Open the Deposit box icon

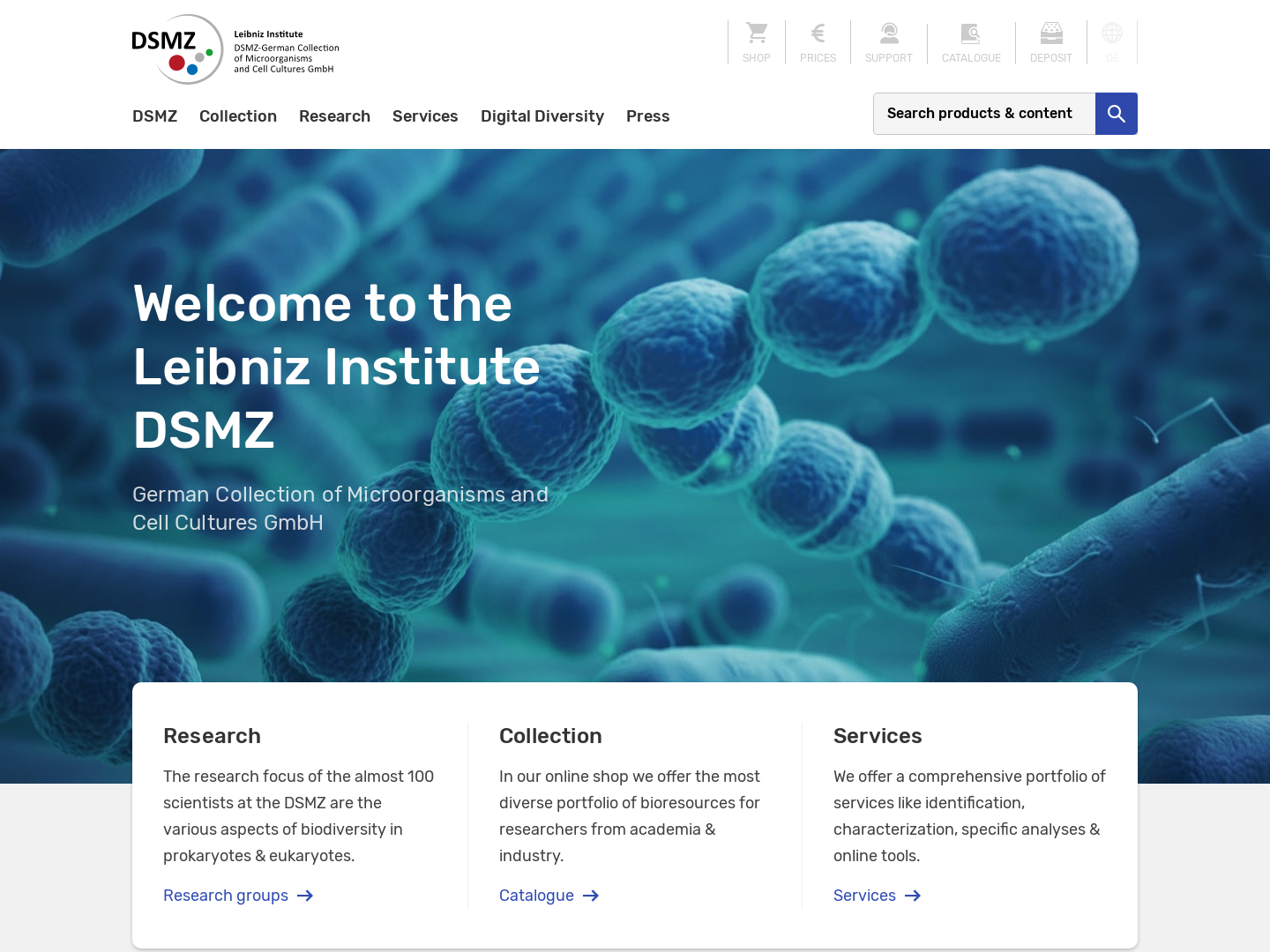[1051, 33]
